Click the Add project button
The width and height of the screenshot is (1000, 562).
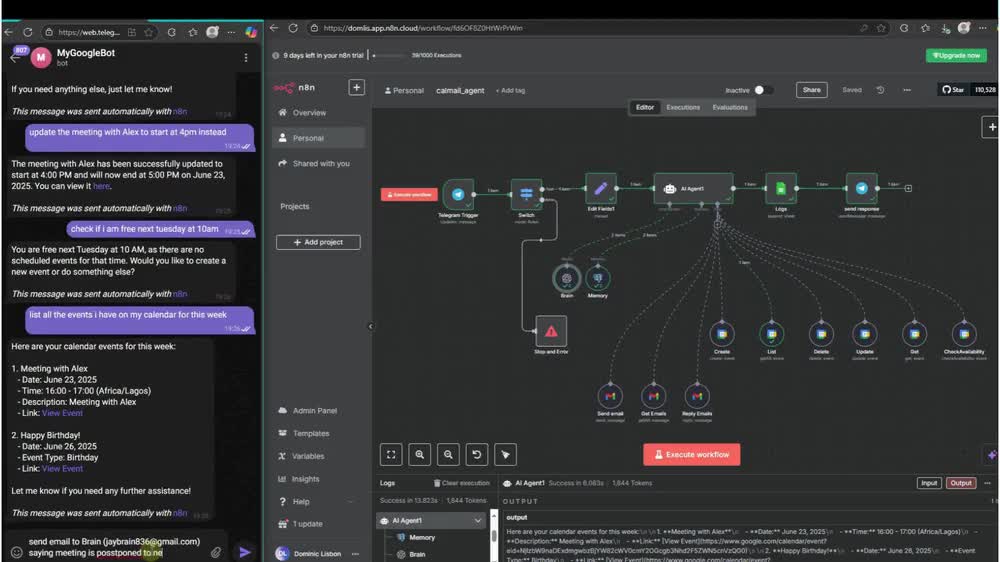click(x=318, y=242)
